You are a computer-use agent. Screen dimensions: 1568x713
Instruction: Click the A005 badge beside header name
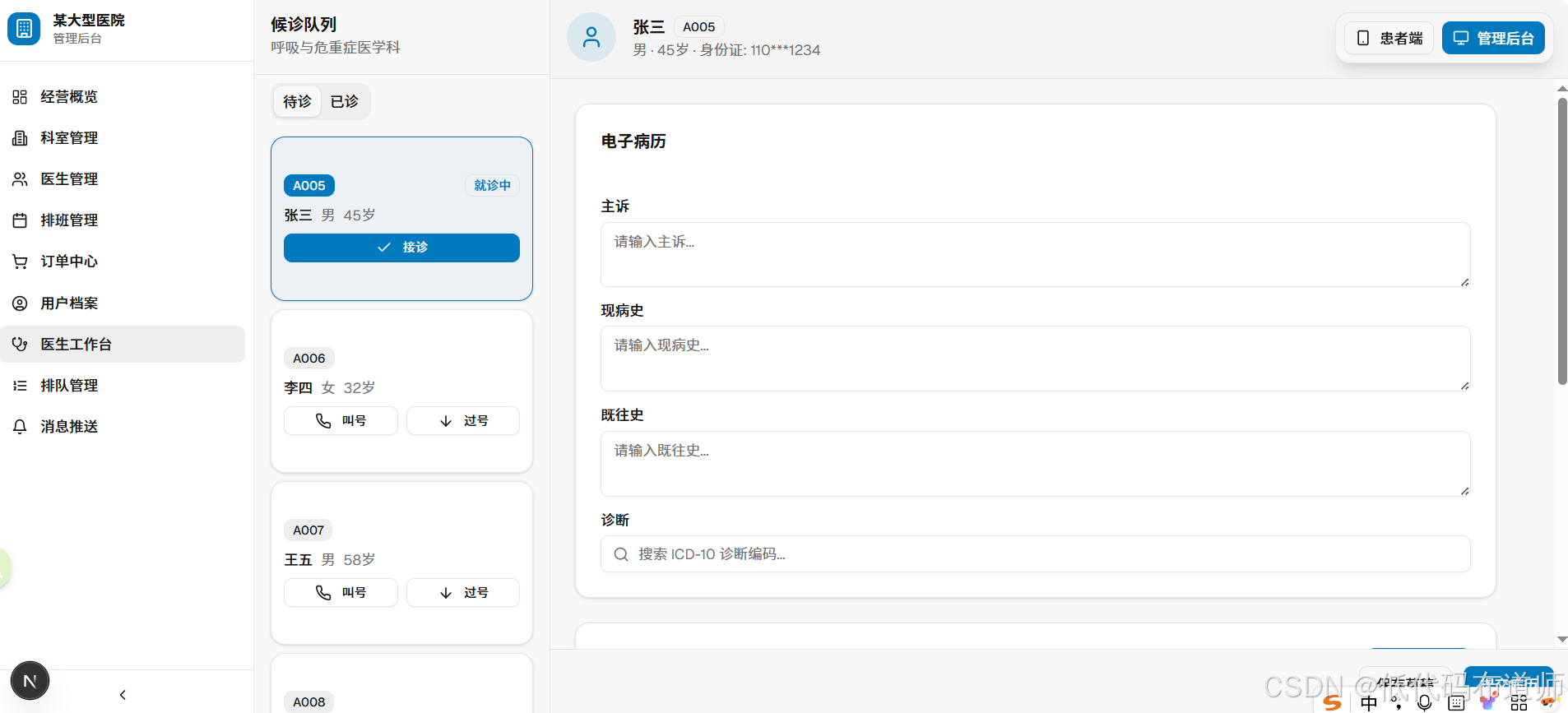[699, 27]
